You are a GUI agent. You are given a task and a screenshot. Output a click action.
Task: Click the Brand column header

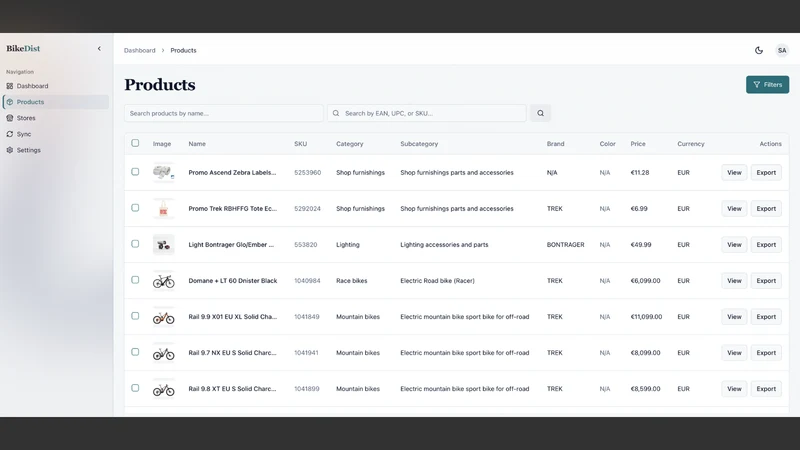click(x=555, y=144)
